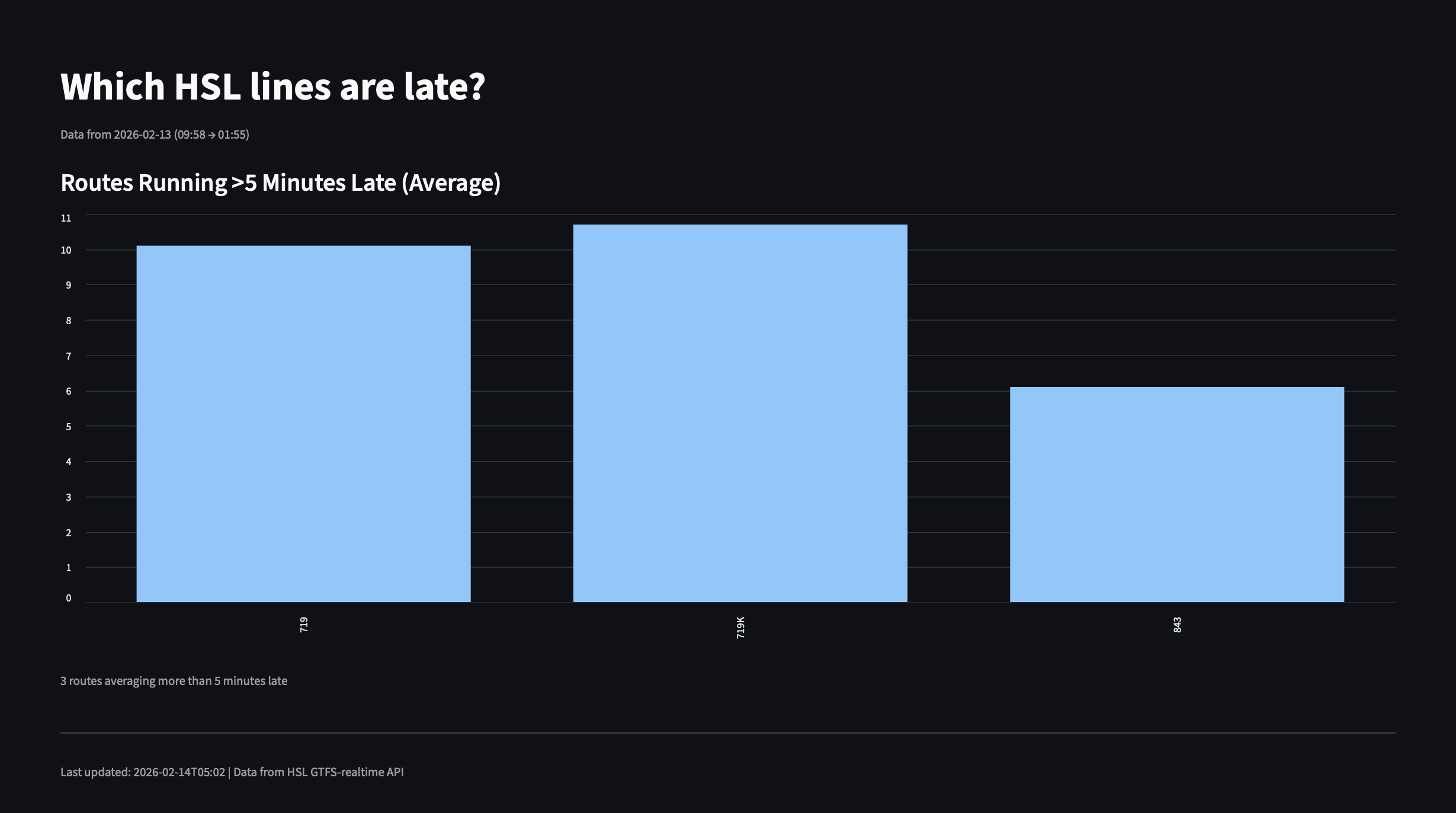
Task: Click the "Data from 2026-02-13" caption
Action: click(x=155, y=135)
